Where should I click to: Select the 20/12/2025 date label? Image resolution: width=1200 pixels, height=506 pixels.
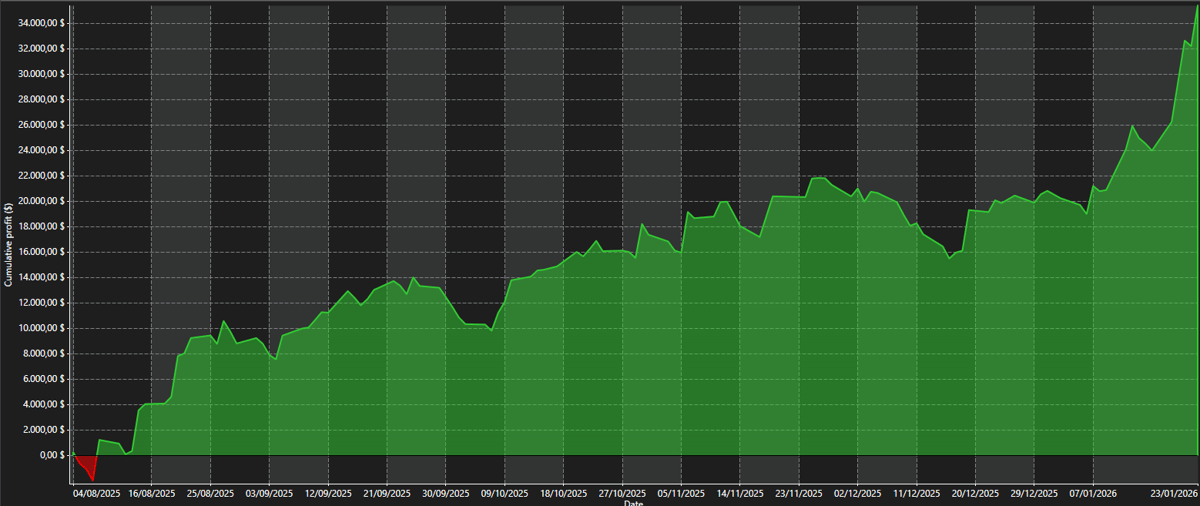[x=976, y=493]
